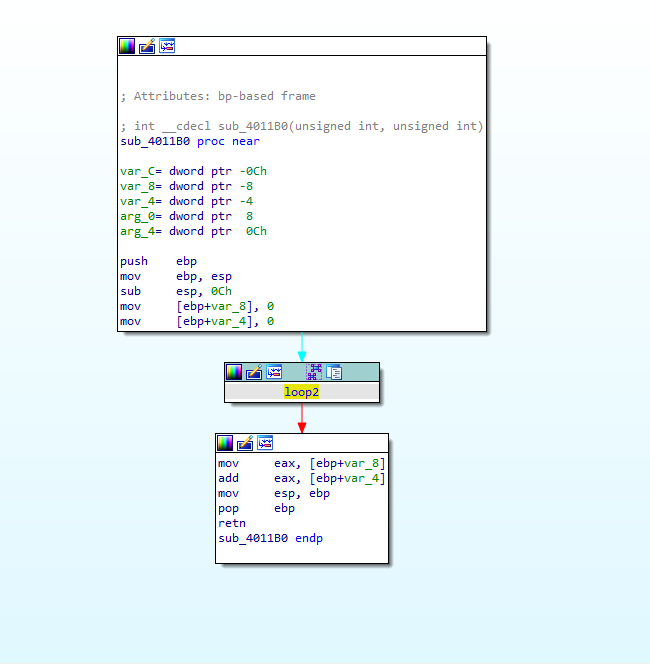Click the third title icon on top node
The width and height of the screenshot is (650, 664).
coord(167,46)
